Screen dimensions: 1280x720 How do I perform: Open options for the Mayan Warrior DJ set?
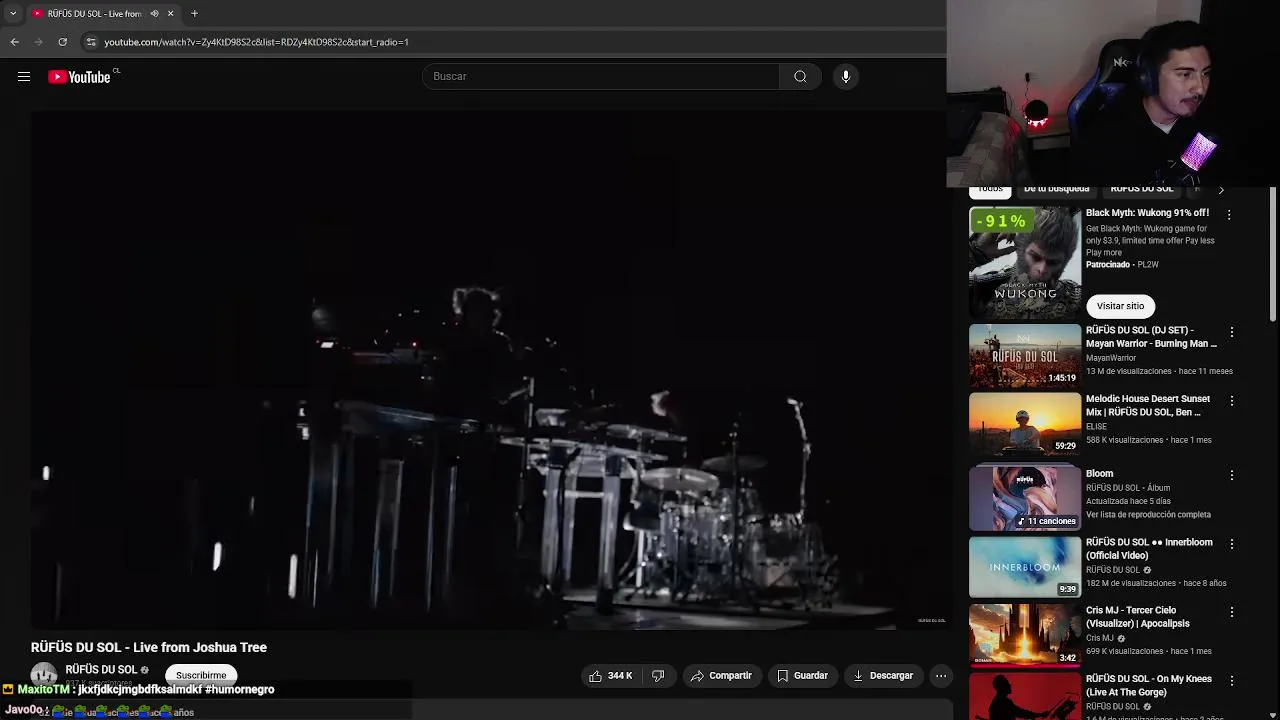(1232, 332)
